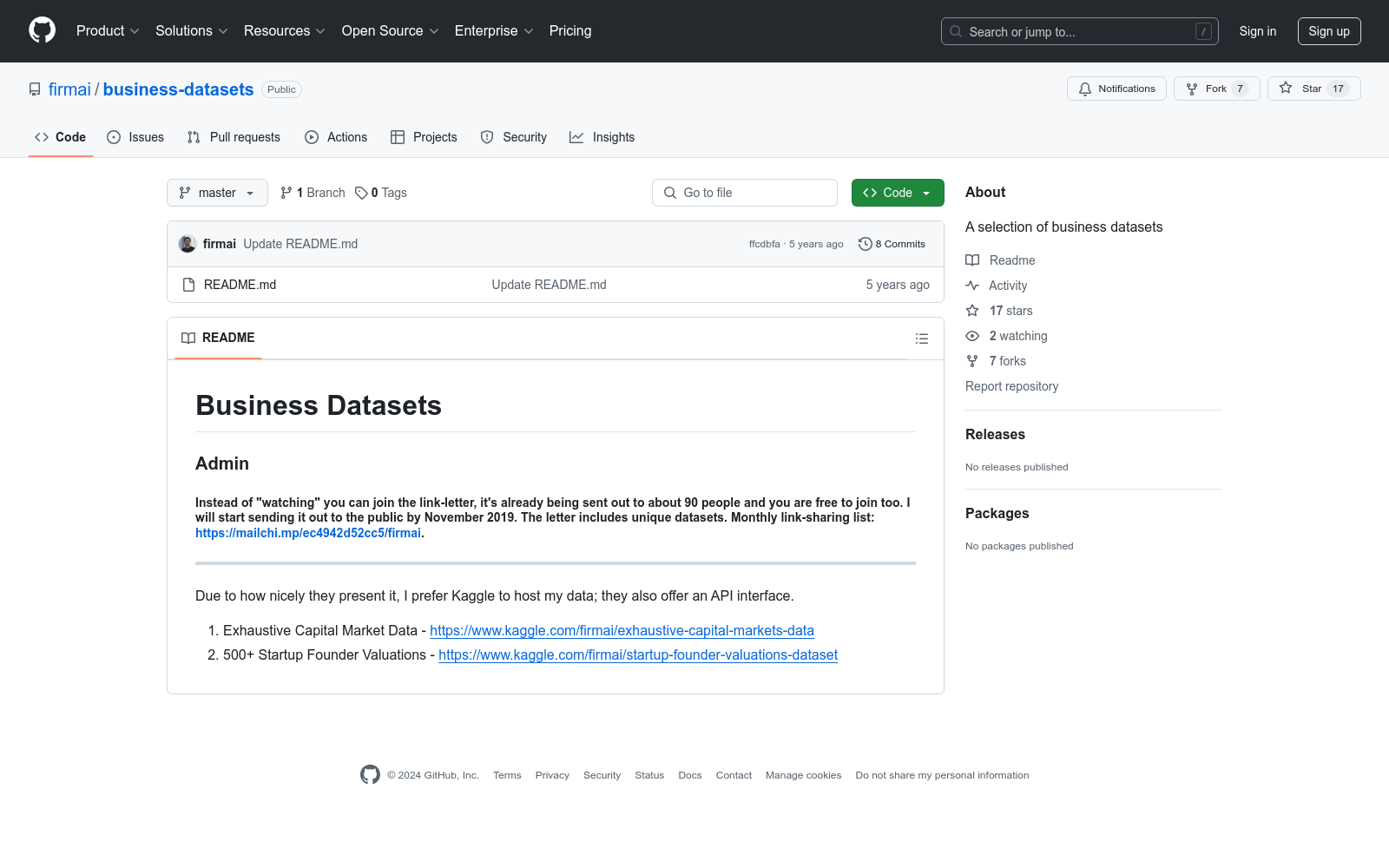Click the Notifications bell button
The image size is (1389, 868).
tap(1116, 89)
